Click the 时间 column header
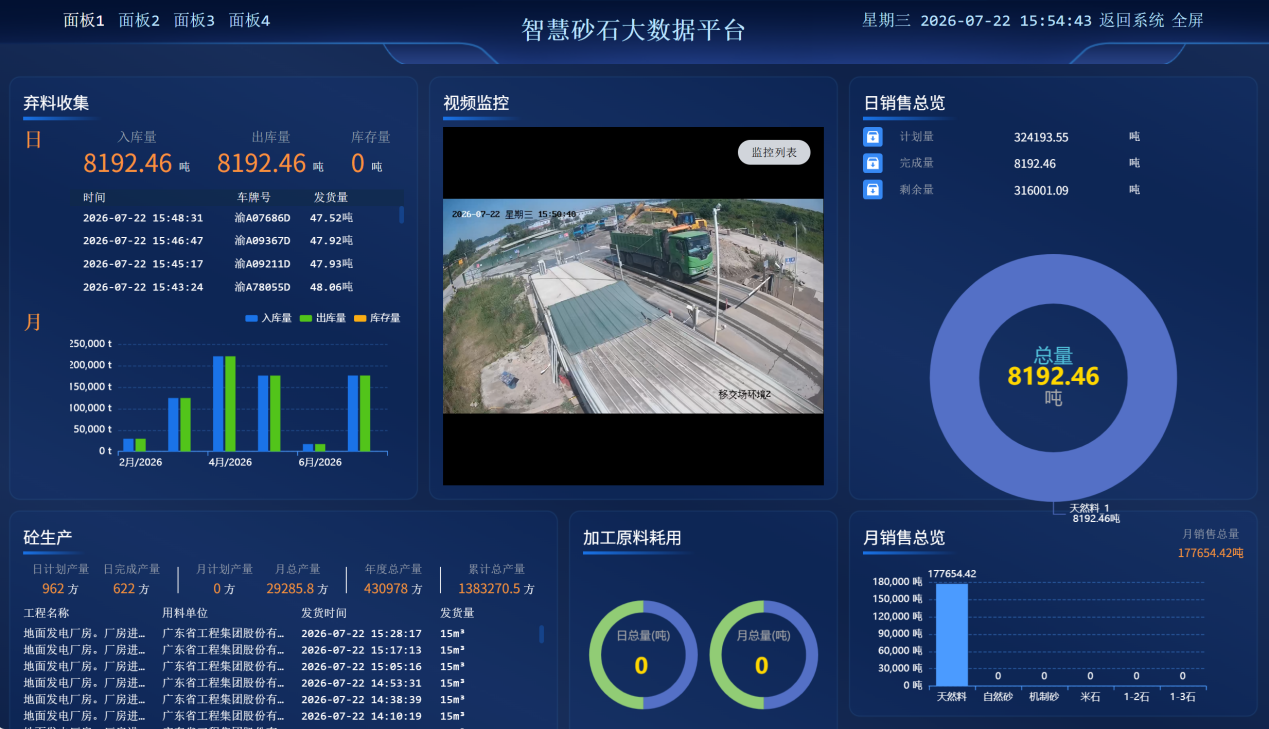Screen dimensions: 1269x729 pyautogui.click(x=94, y=197)
